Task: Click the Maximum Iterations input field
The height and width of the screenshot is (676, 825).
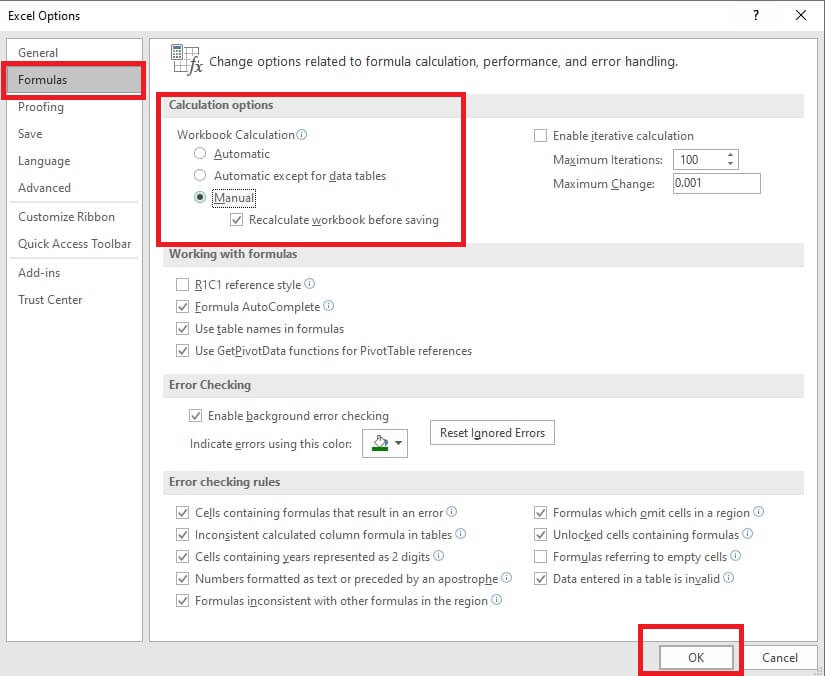Action: point(699,159)
